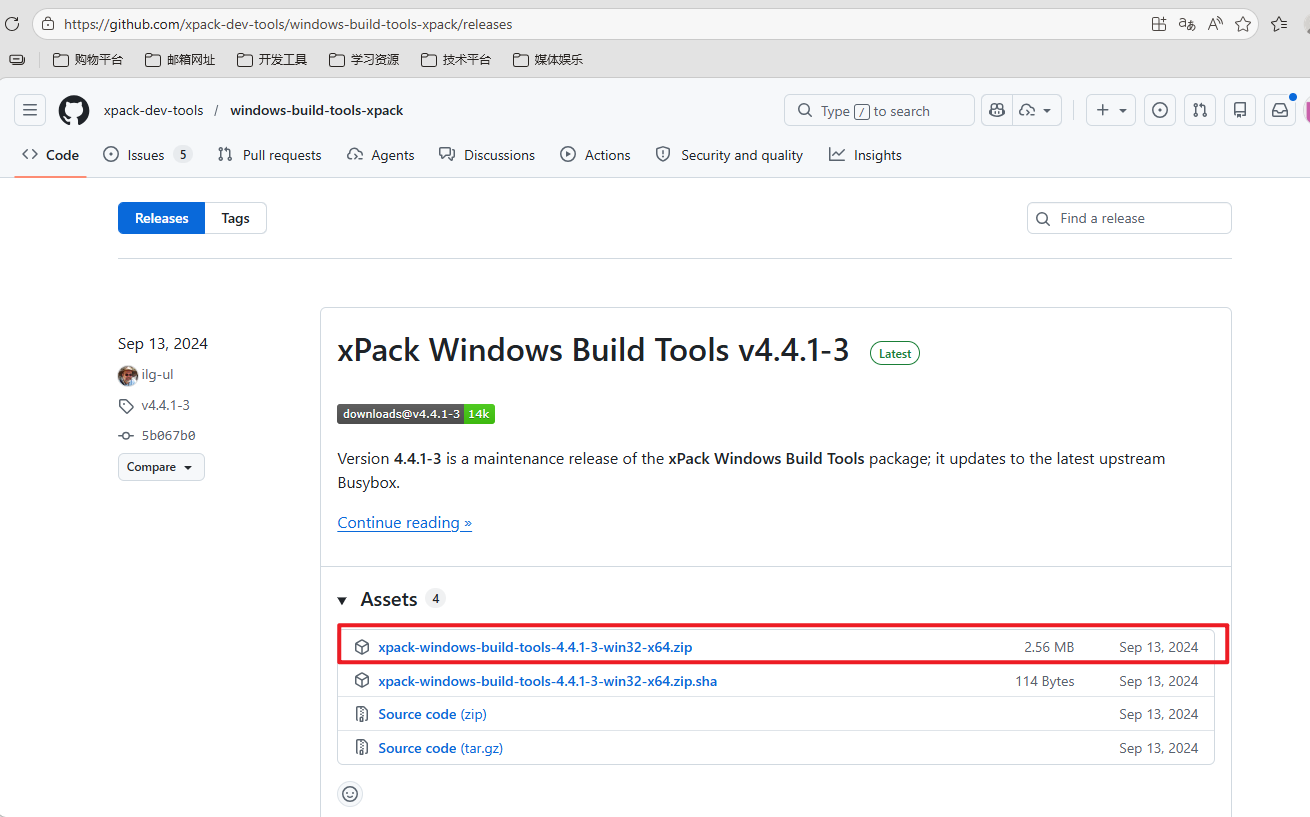Image resolution: width=1310 pixels, height=817 pixels.
Task: Open pull requests icon in GitHub header
Action: pyautogui.click(x=1200, y=110)
